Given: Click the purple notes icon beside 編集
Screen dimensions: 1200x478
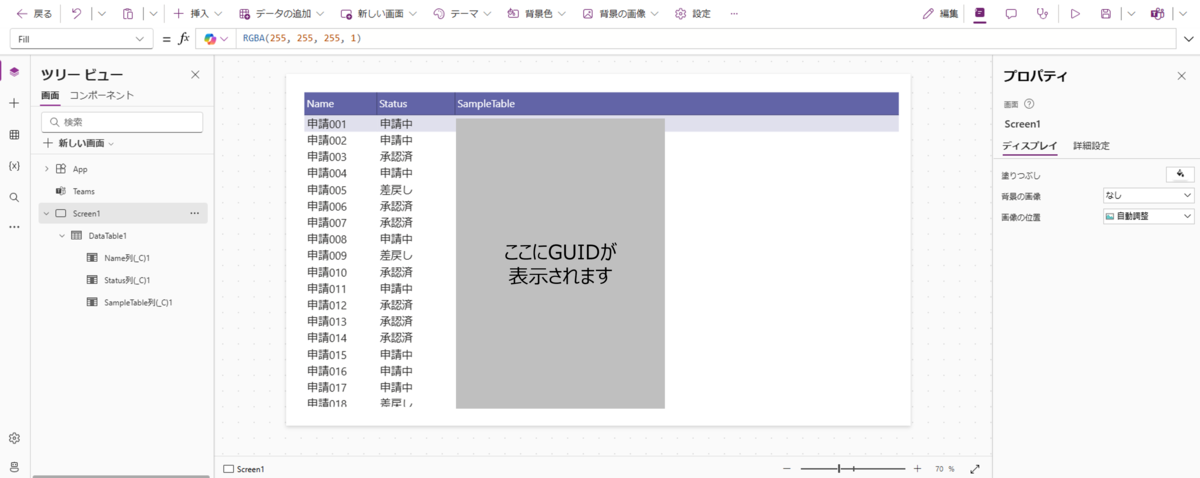Looking at the screenshot, I should (979, 14).
